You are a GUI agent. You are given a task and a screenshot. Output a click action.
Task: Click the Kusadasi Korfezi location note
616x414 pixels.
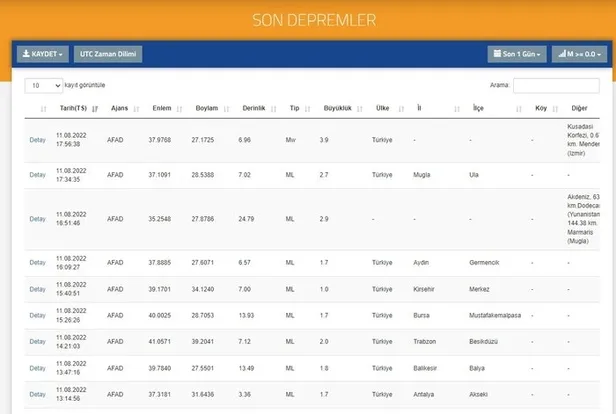point(583,140)
